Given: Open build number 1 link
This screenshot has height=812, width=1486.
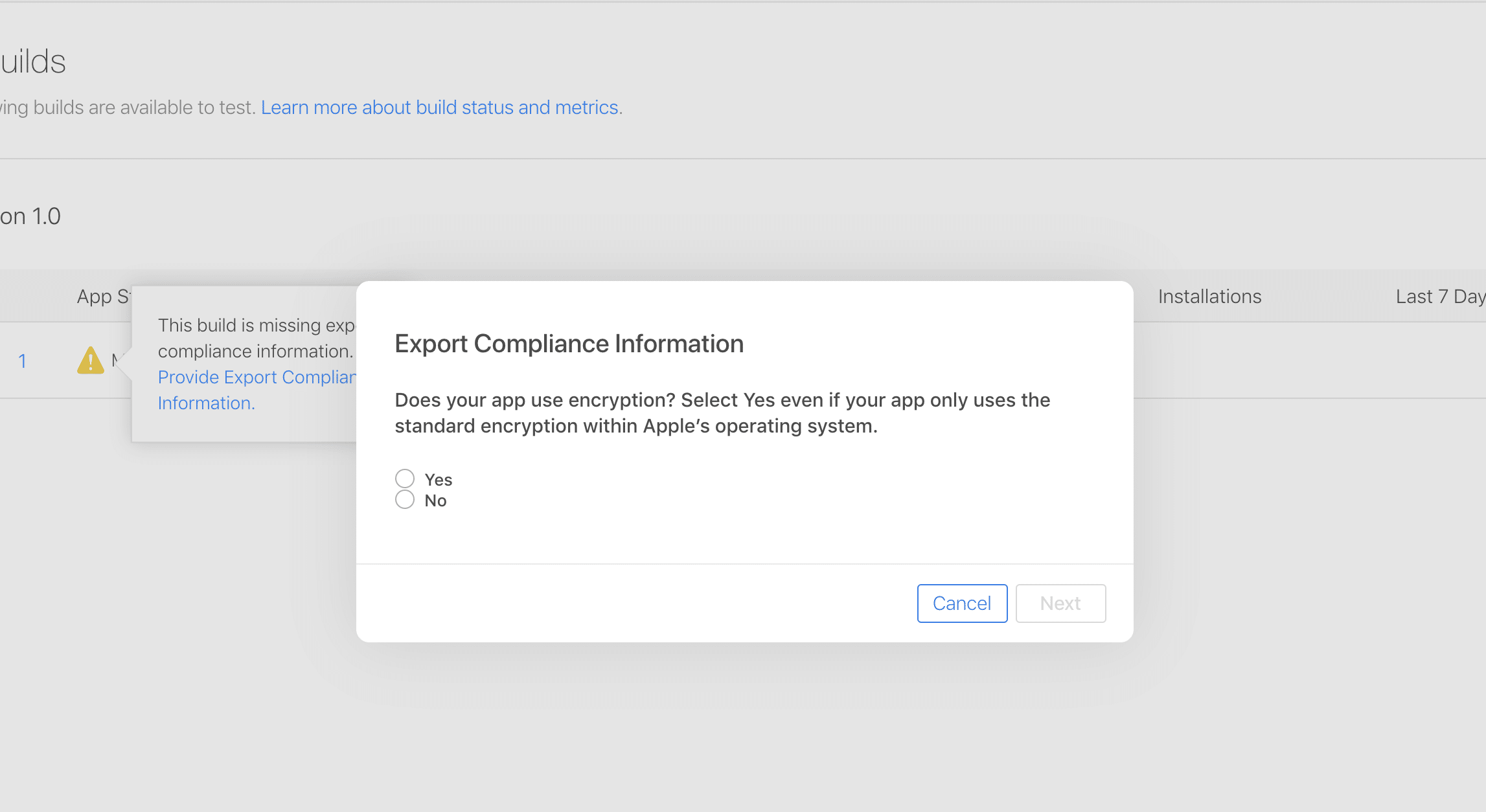Looking at the screenshot, I should tap(23, 361).
